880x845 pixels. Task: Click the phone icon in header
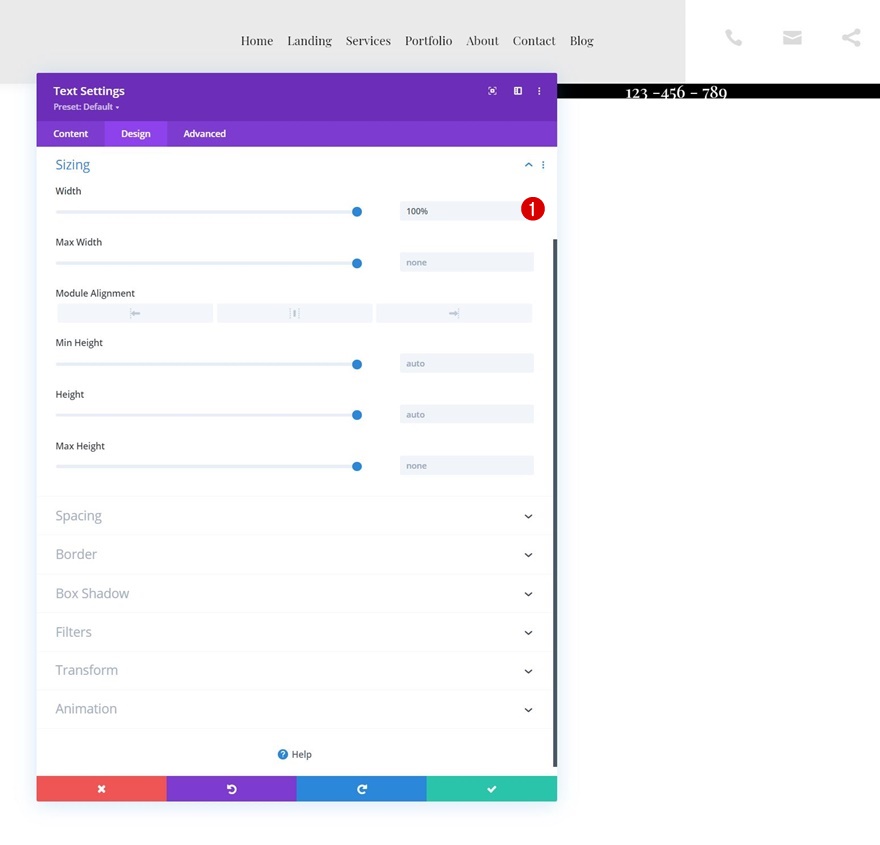tap(734, 38)
